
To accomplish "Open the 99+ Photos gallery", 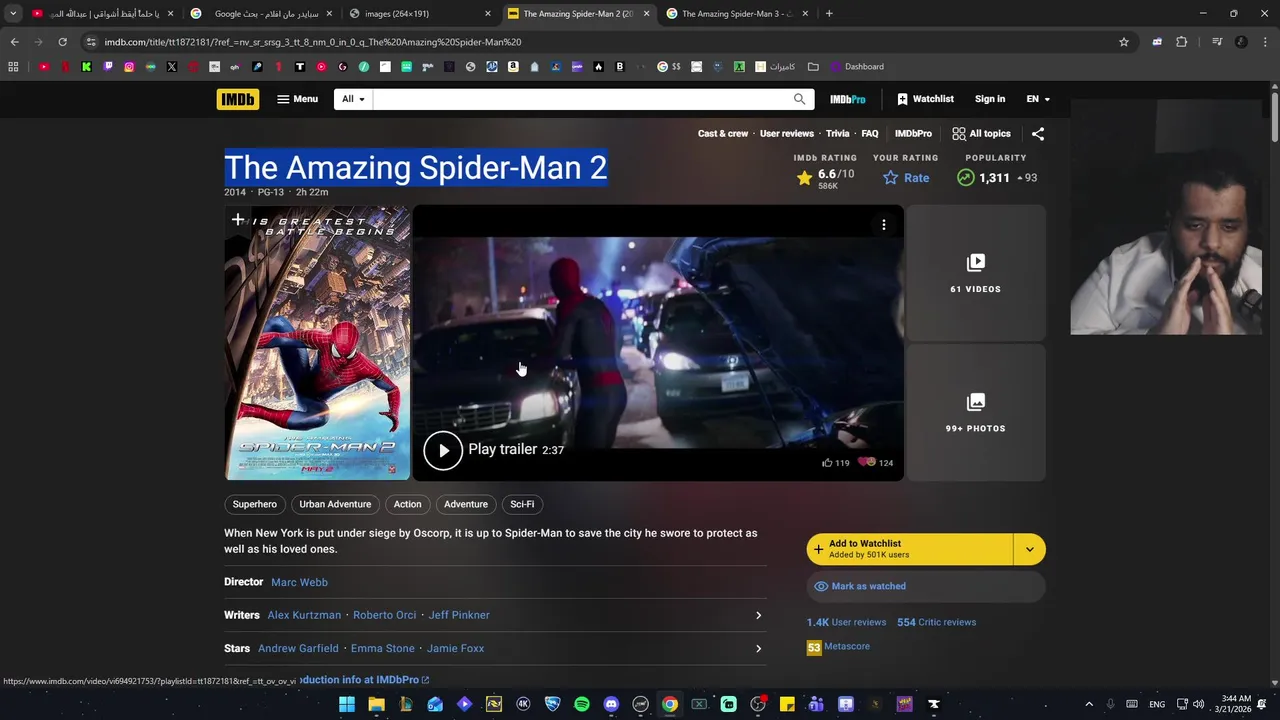I will click(x=975, y=413).
